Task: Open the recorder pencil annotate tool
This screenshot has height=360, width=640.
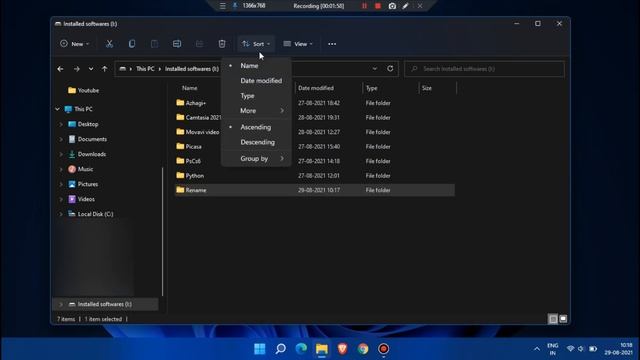Action: [x=405, y=6]
